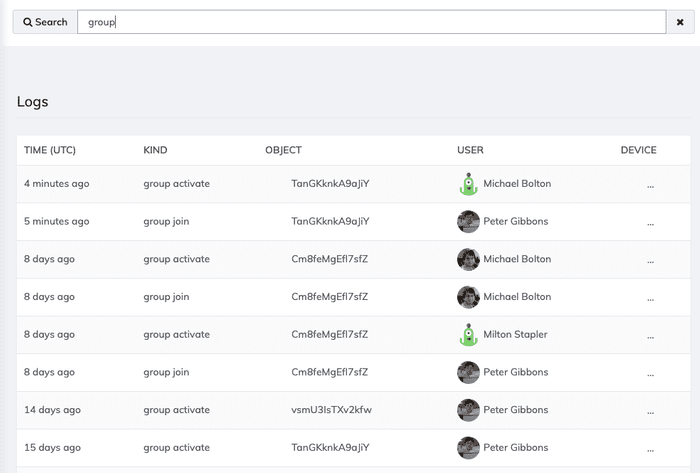Click device ellipsis in 14 days ago row
This screenshot has height=473, width=700.
(x=650, y=411)
